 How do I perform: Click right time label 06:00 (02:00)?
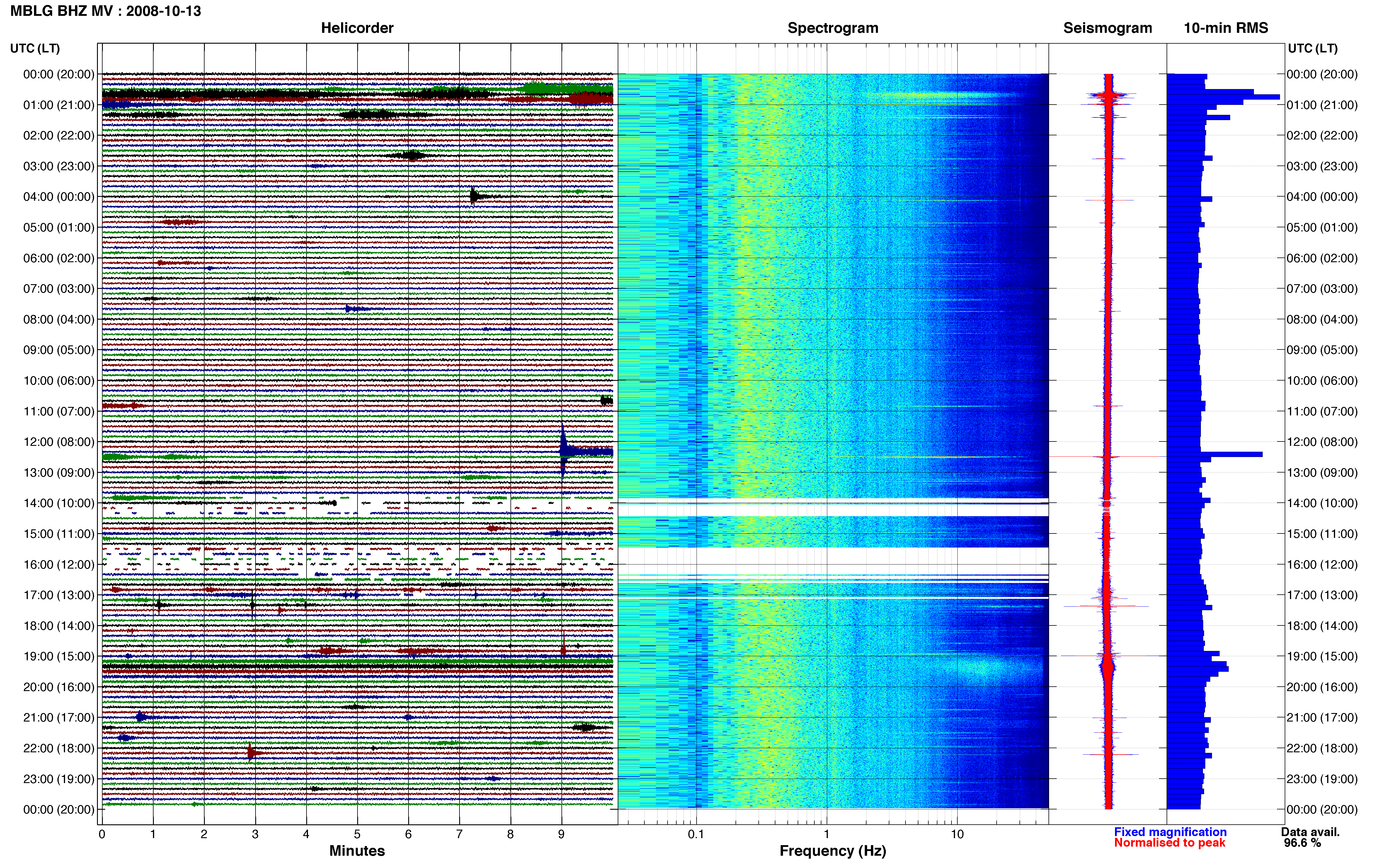click(1322, 258)
